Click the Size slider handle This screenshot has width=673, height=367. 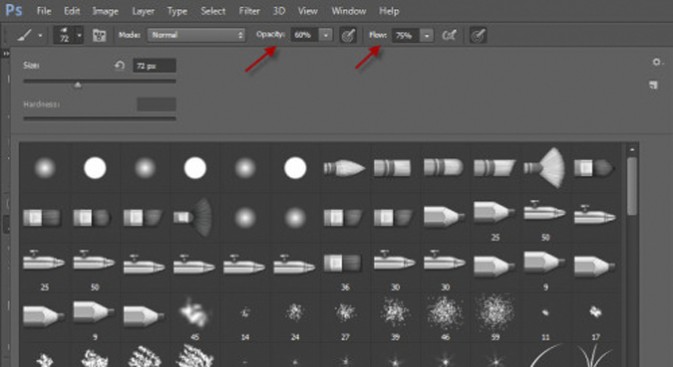tap(78, 85)
